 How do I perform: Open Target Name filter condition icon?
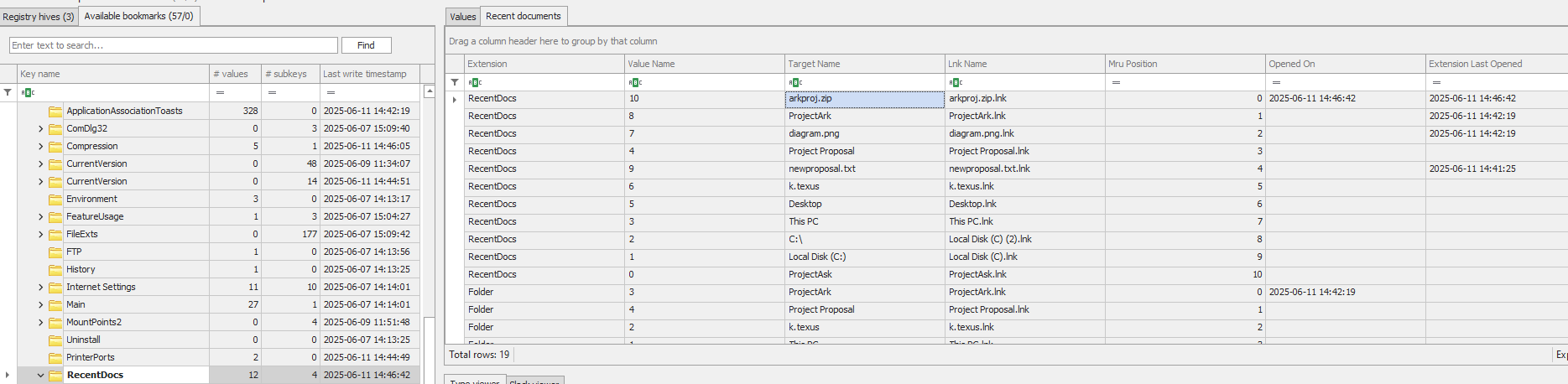coord(796,82)
